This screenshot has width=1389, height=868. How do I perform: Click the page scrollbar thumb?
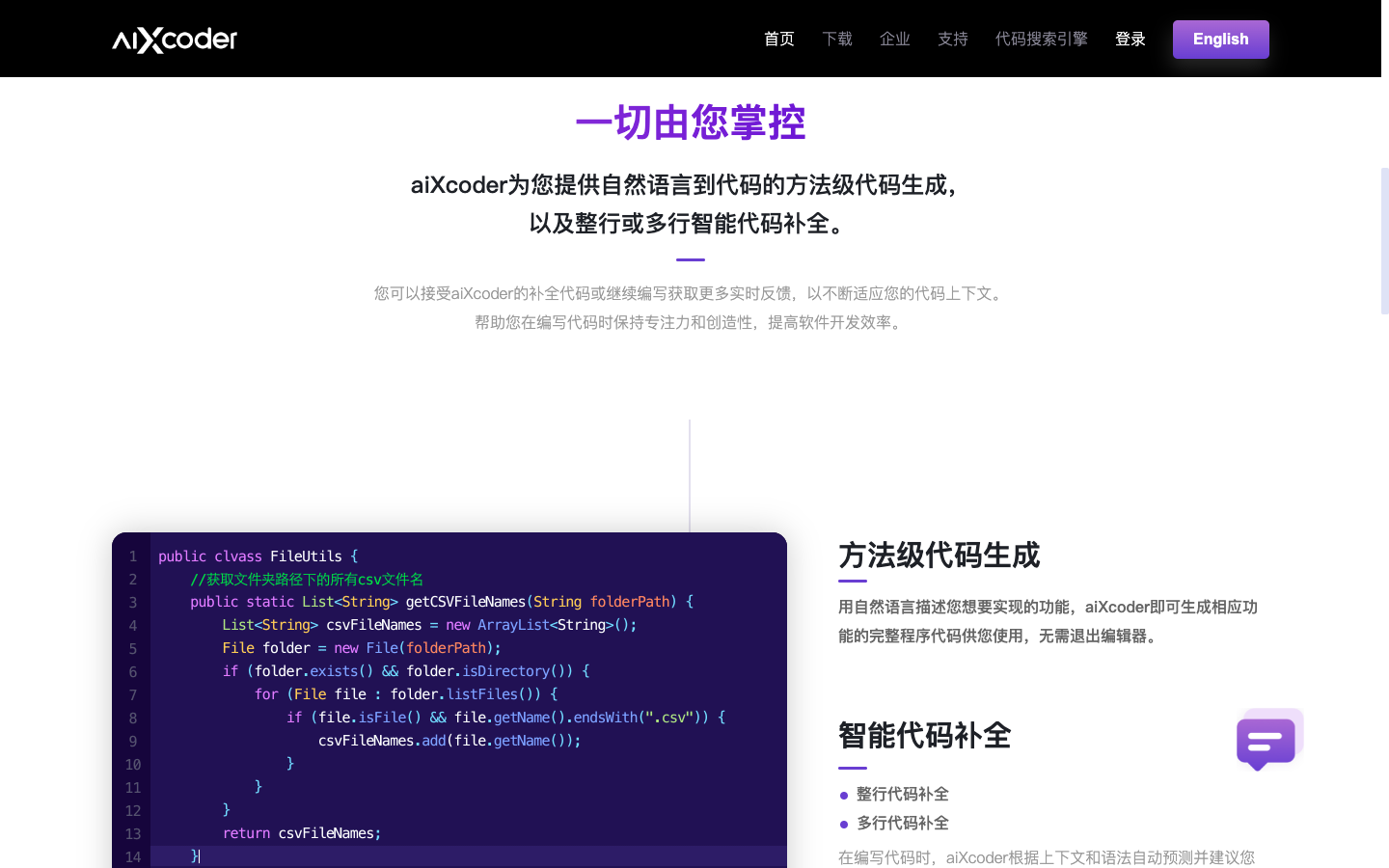tap(1385, 241)
